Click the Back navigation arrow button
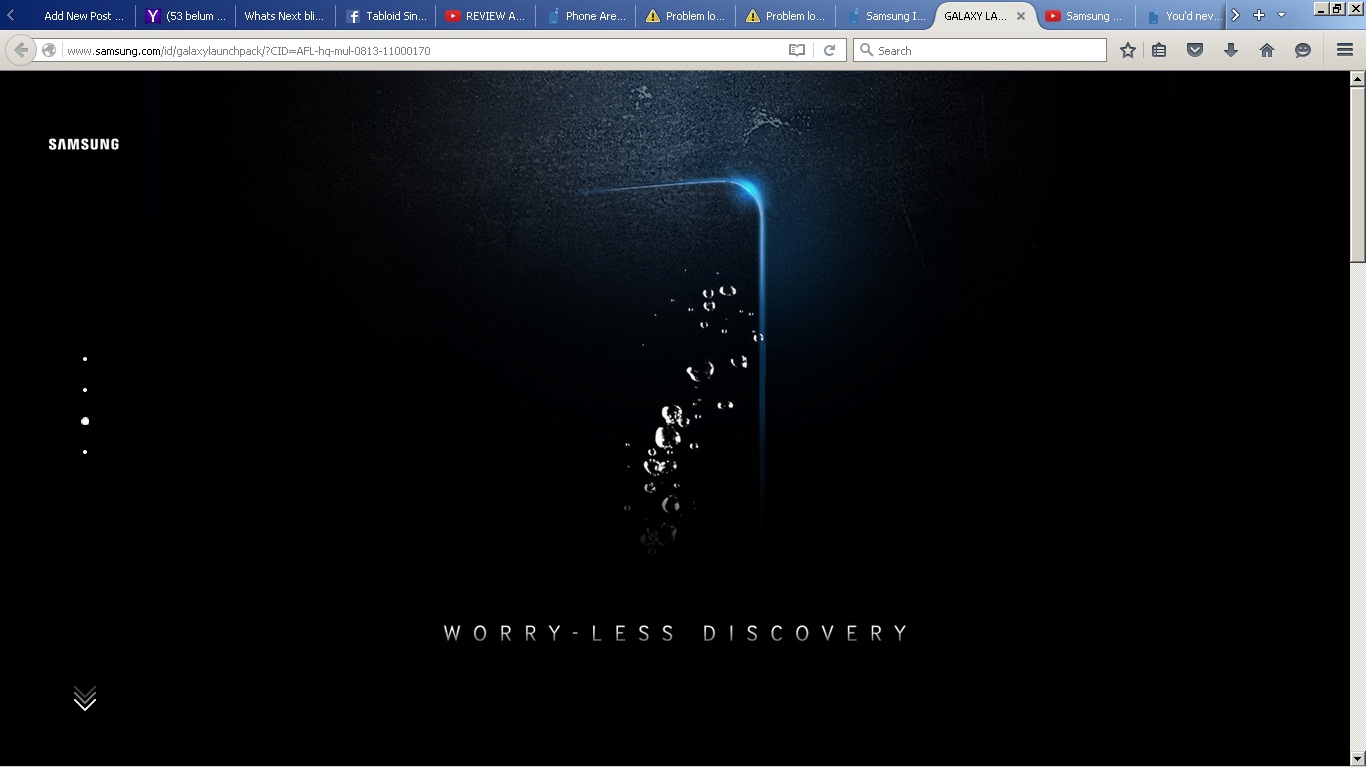 [21, 50]
